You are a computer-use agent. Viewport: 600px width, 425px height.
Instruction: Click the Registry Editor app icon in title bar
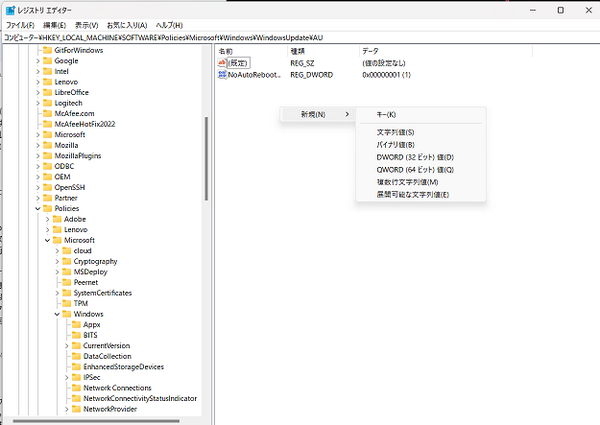[9, 9]
